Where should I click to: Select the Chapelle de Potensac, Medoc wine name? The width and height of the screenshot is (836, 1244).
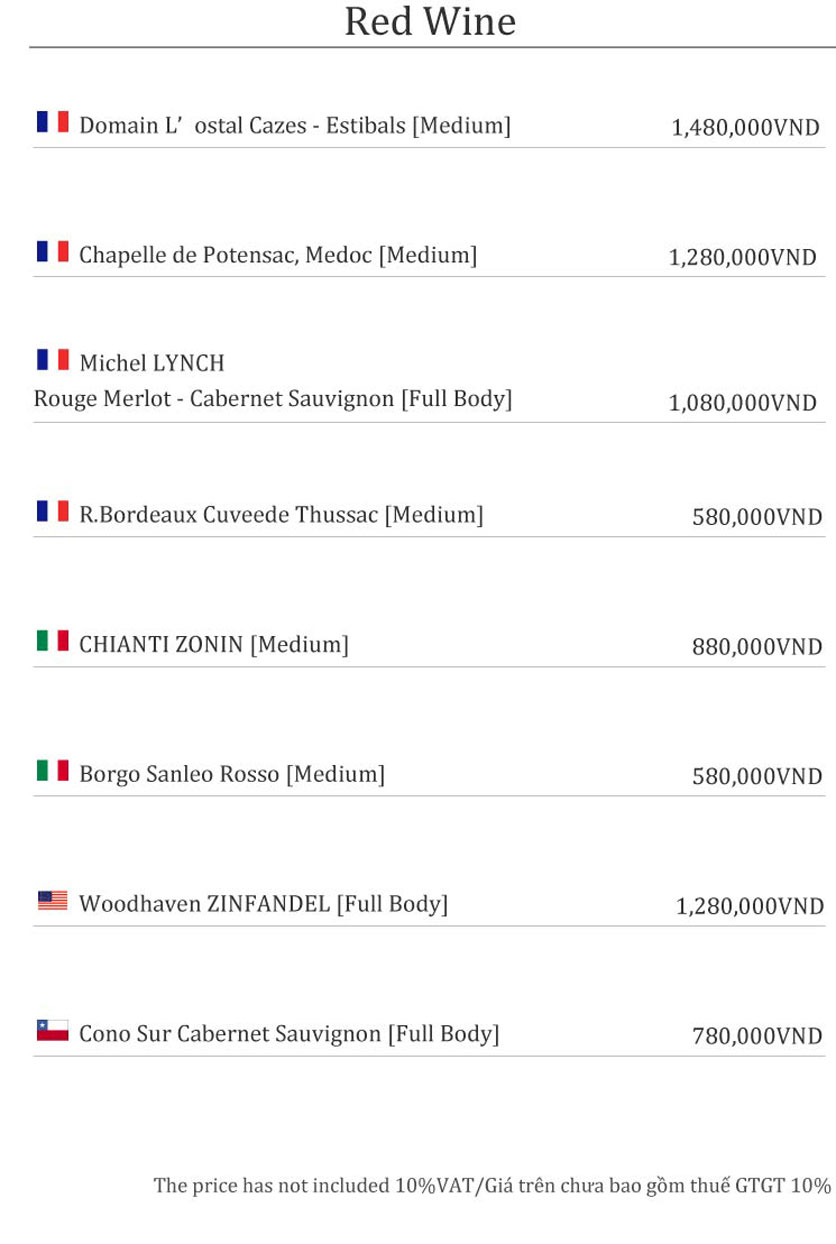tap(278, 255)
